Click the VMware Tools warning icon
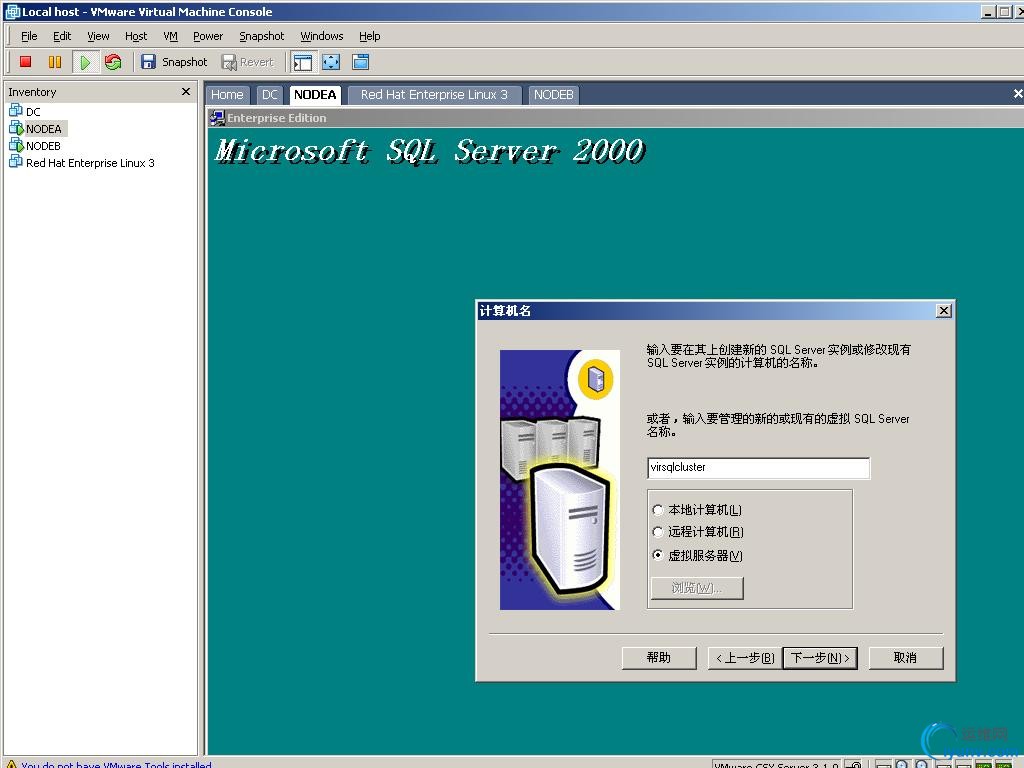Screen dimensions: 1024x768 click(x=11, y=764)
